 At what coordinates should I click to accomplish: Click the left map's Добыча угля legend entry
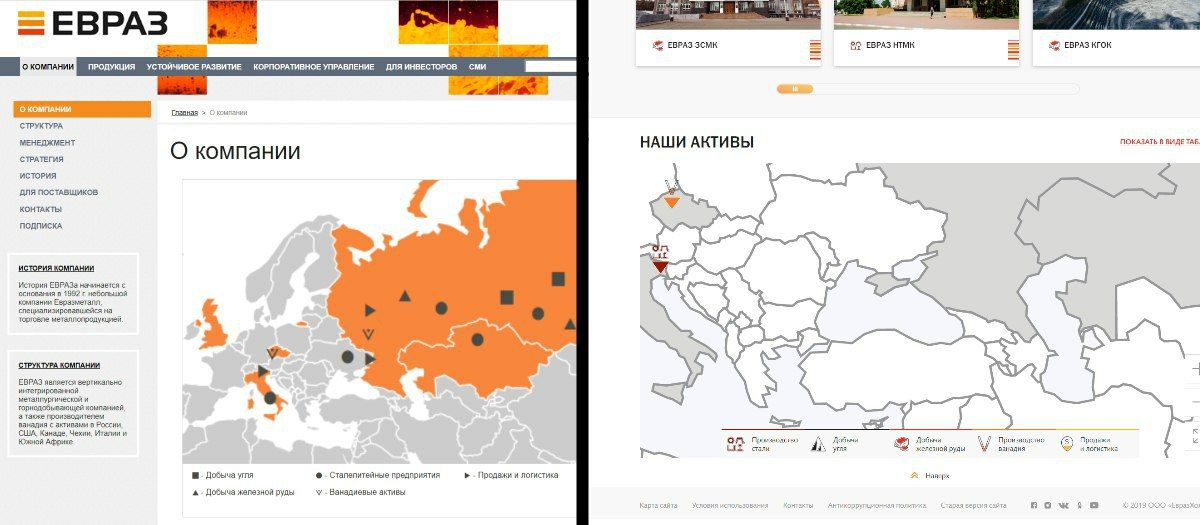click(224, 475)
